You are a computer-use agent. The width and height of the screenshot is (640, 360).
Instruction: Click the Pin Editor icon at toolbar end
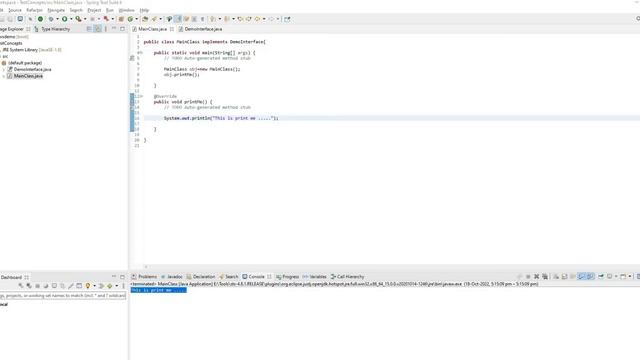[287, 19]
